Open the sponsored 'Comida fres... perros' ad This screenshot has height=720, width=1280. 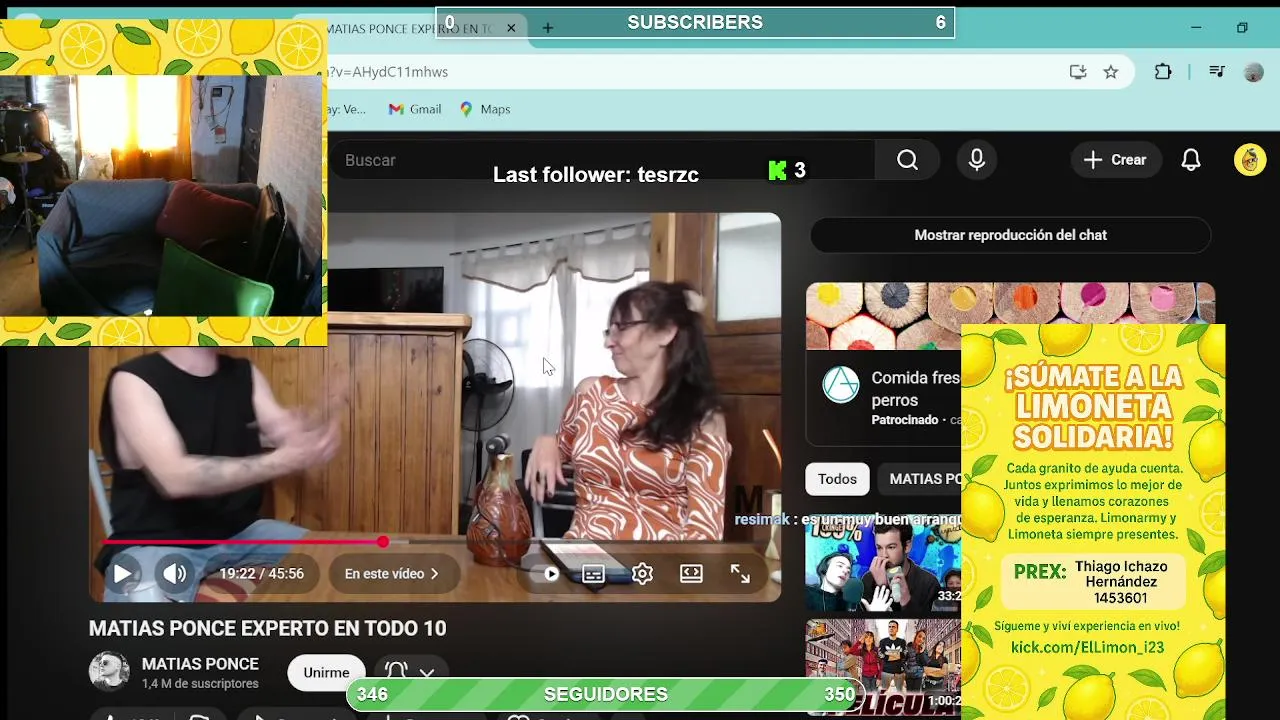point(915,390)
